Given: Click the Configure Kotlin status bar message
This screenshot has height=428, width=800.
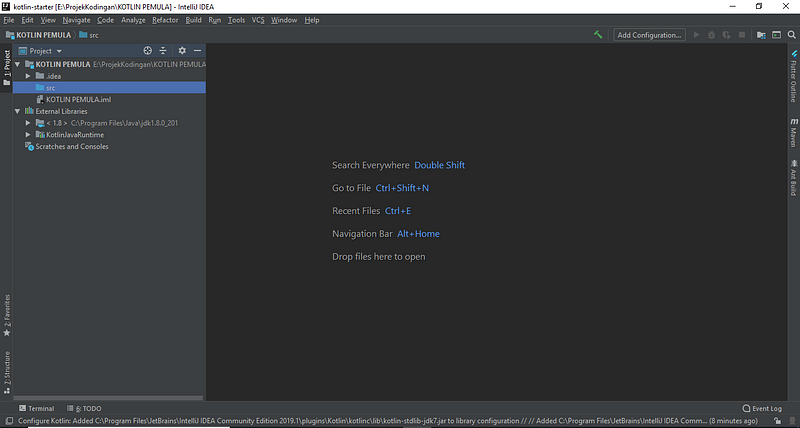Looking at the screenshot, I should coord(388,421).
